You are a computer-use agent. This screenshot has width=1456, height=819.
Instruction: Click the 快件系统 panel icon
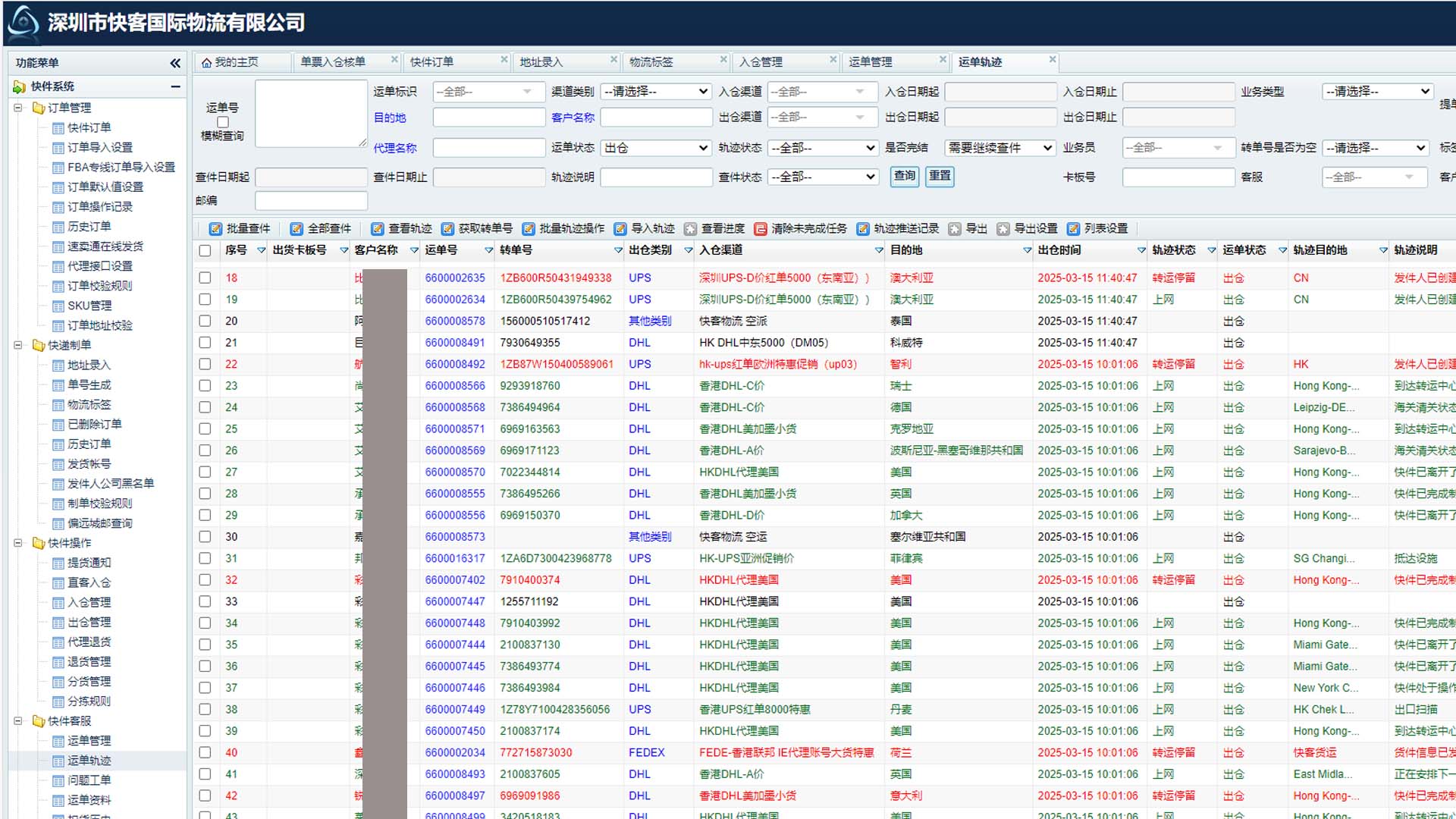(20, 87)
